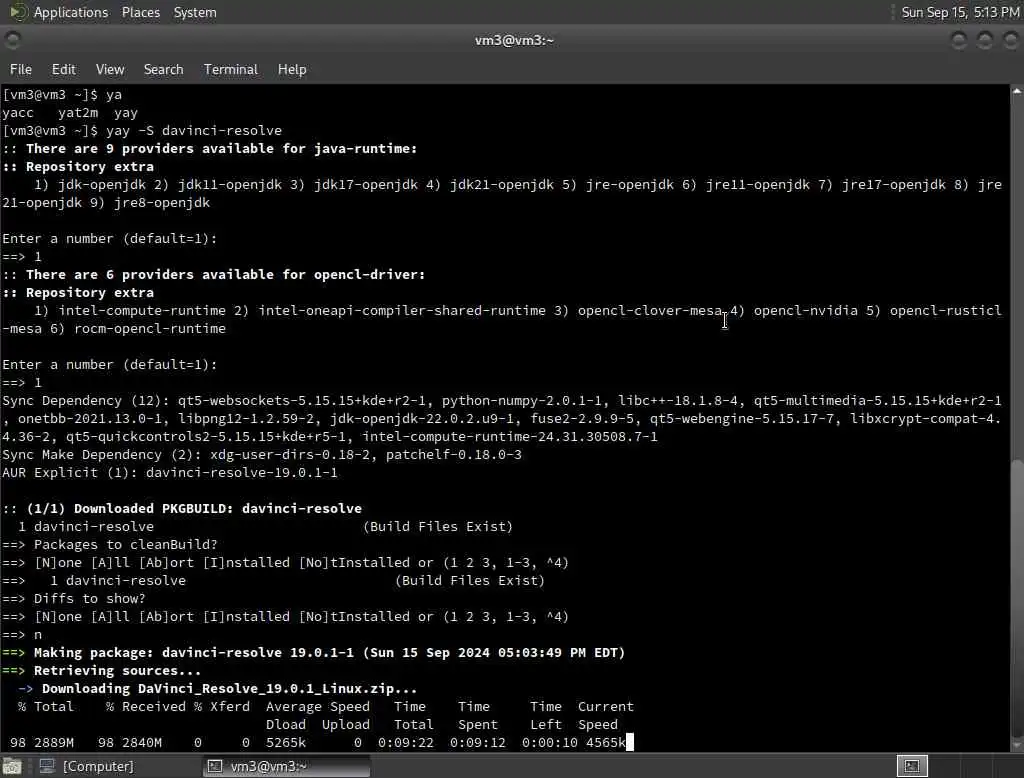Open the Help menu
Screen dimensions: 1024x778
click(292, 69)
